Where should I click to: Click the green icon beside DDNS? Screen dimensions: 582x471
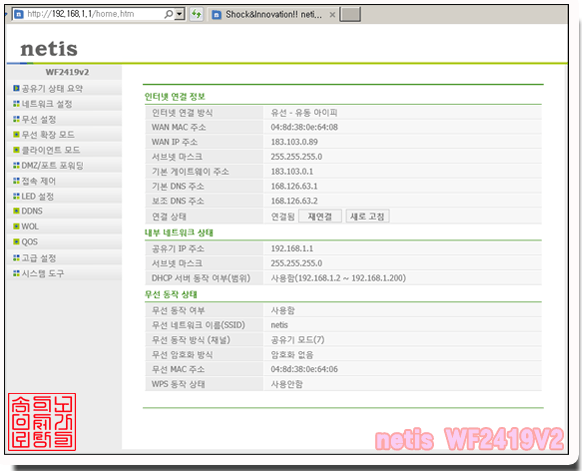(16, 211)
